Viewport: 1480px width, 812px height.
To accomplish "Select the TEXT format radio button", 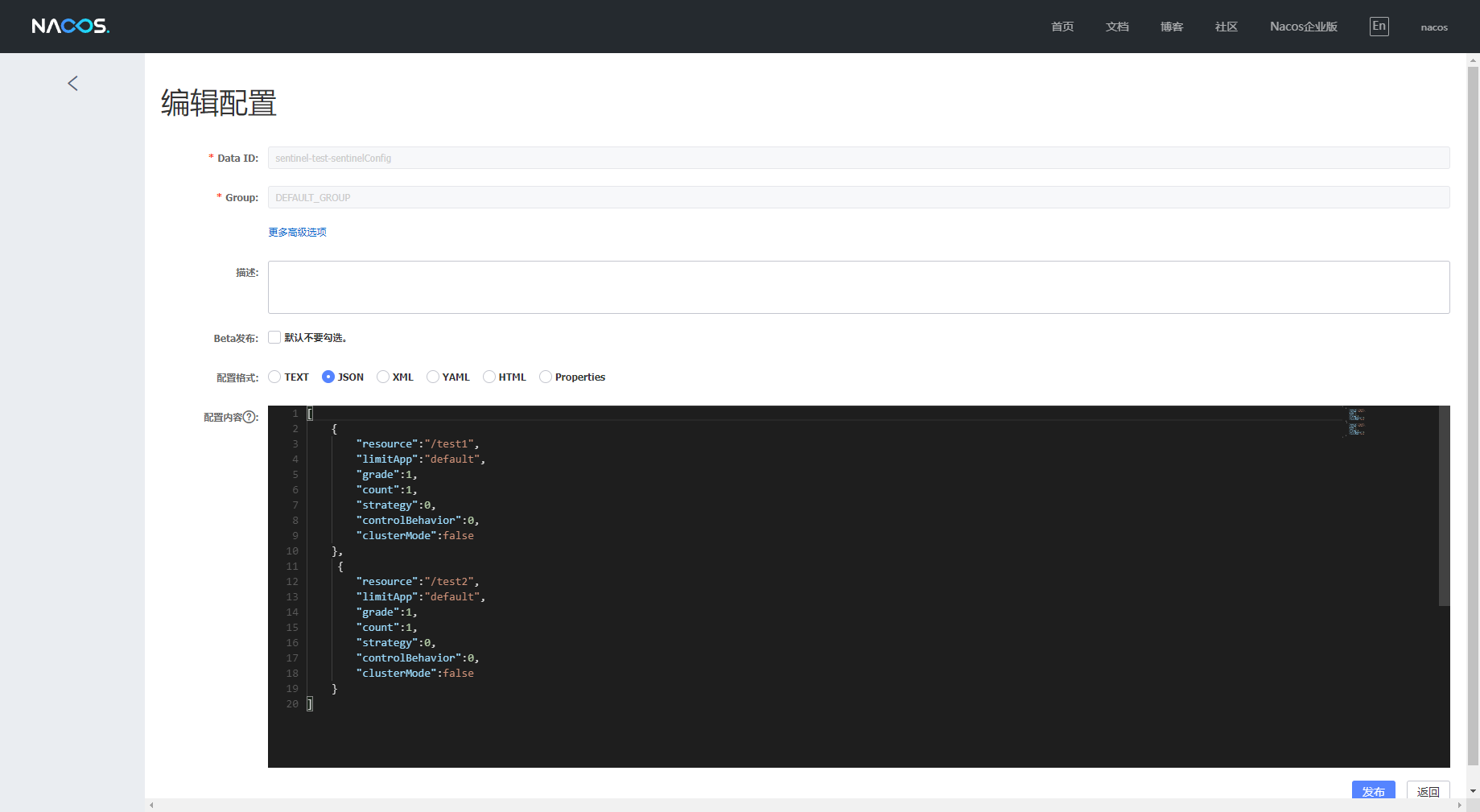I will [x=274, y=377].
